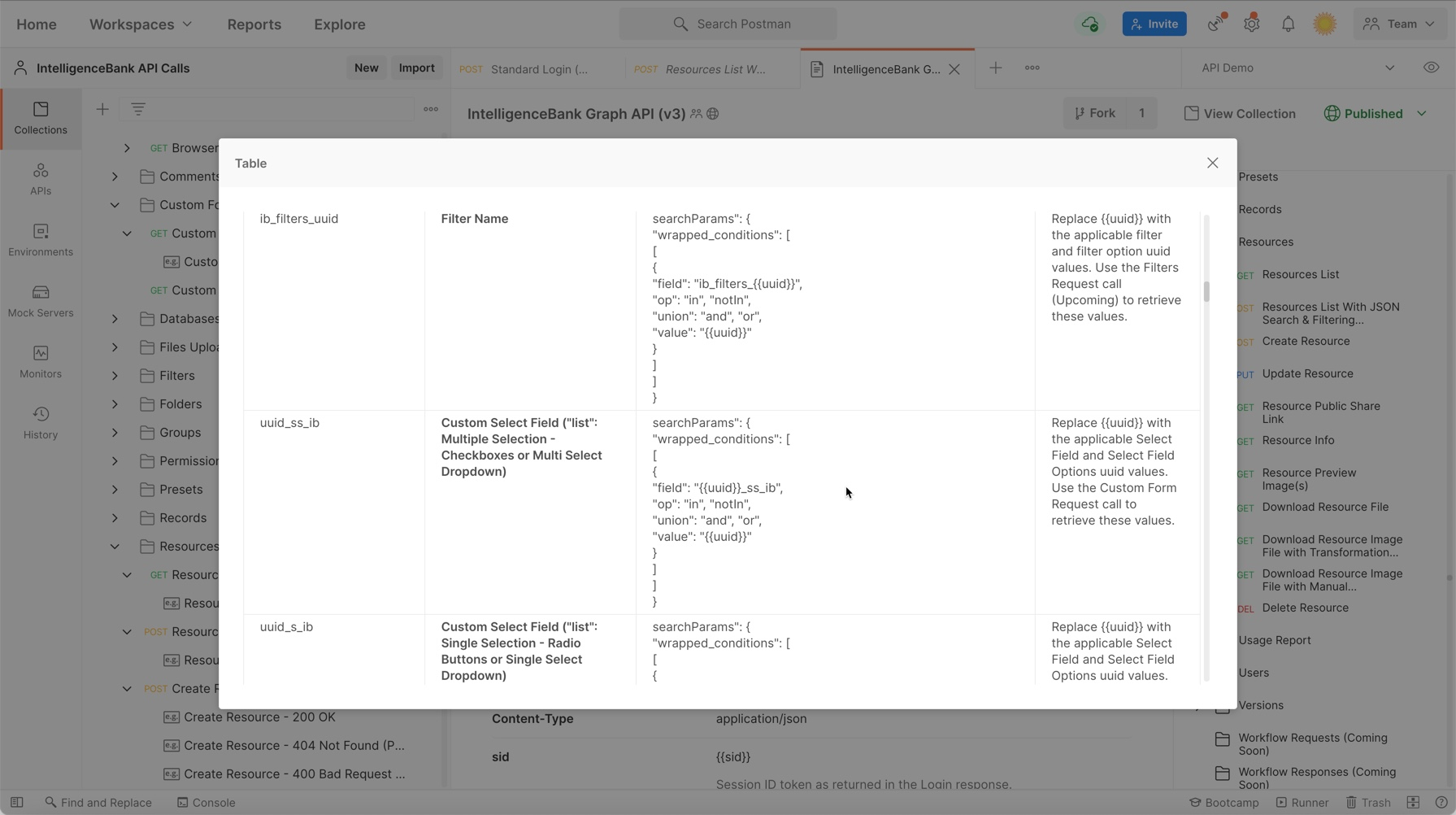Click the user avatar icon
The height and width of the screenshot is (815, 1456).
pos(1325,24)
